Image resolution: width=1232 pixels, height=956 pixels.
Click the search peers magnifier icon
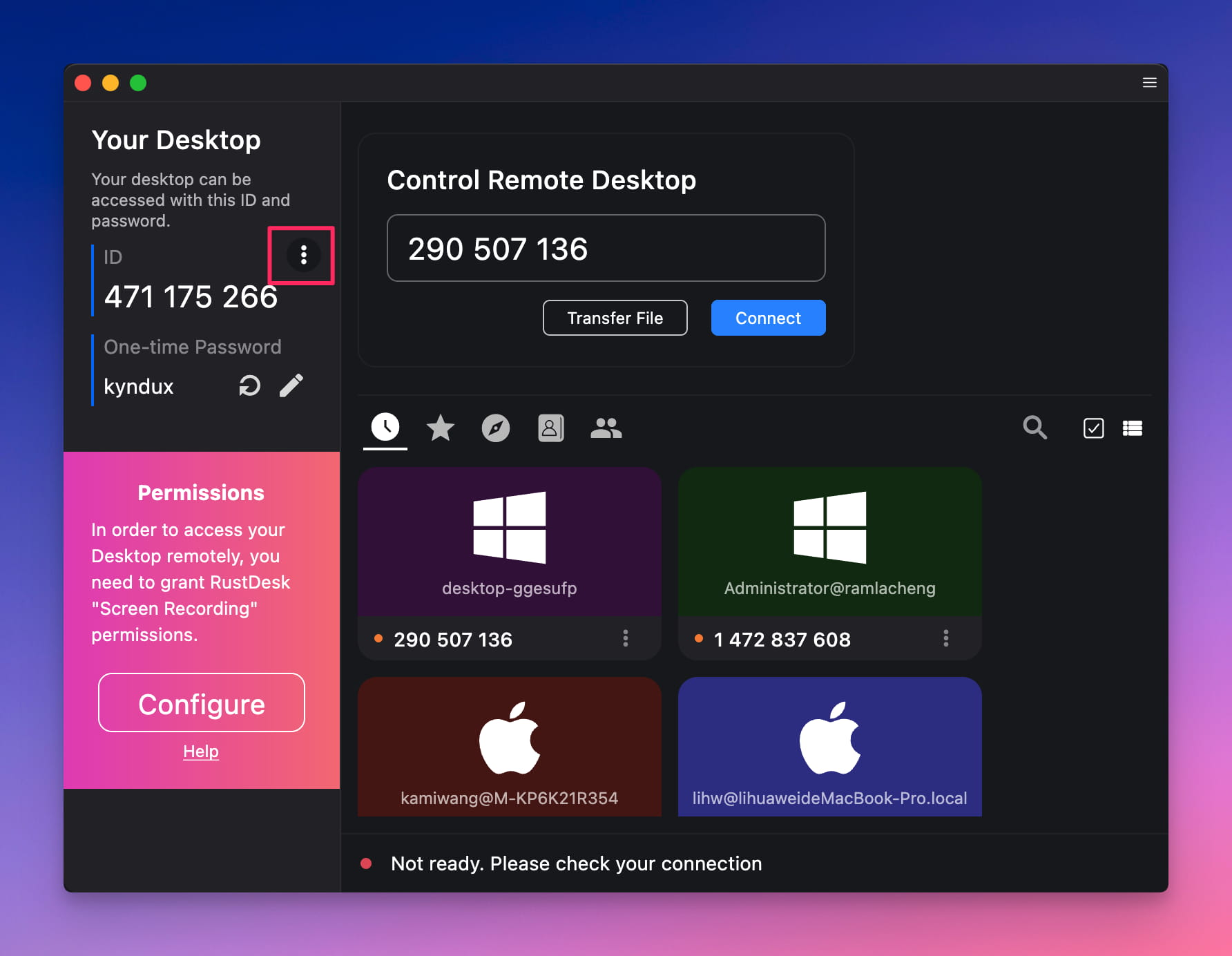point(1035,428)
